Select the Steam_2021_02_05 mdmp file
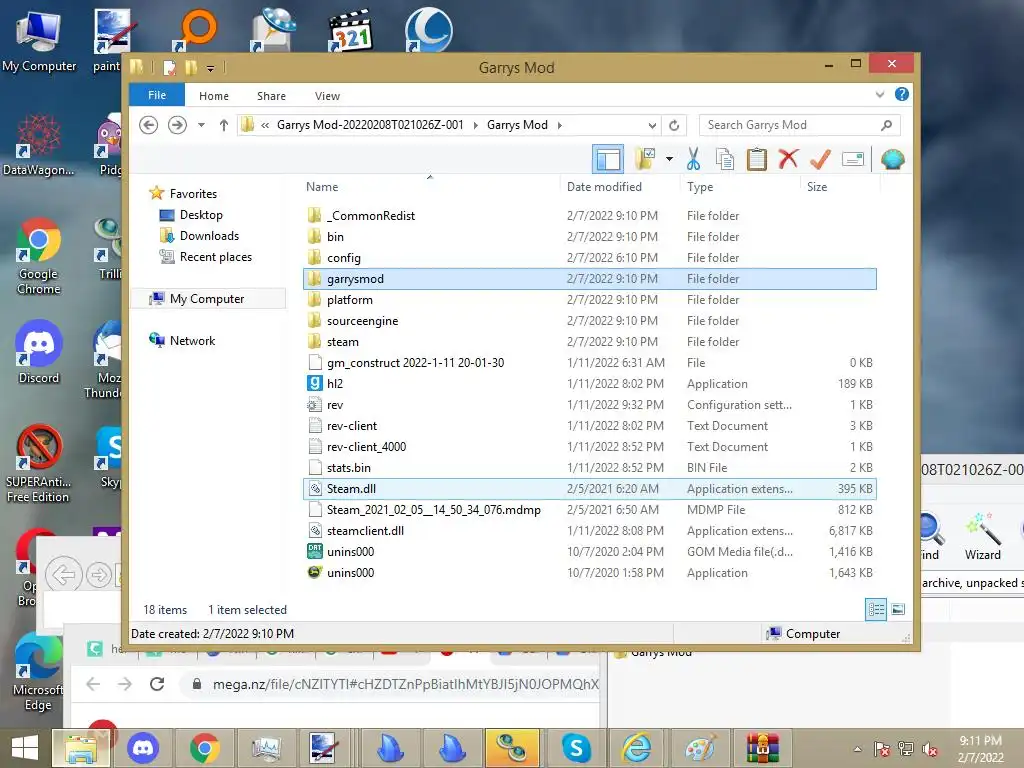The height and width of the screenshot is (768, 1024). click(x=590, y=509)
